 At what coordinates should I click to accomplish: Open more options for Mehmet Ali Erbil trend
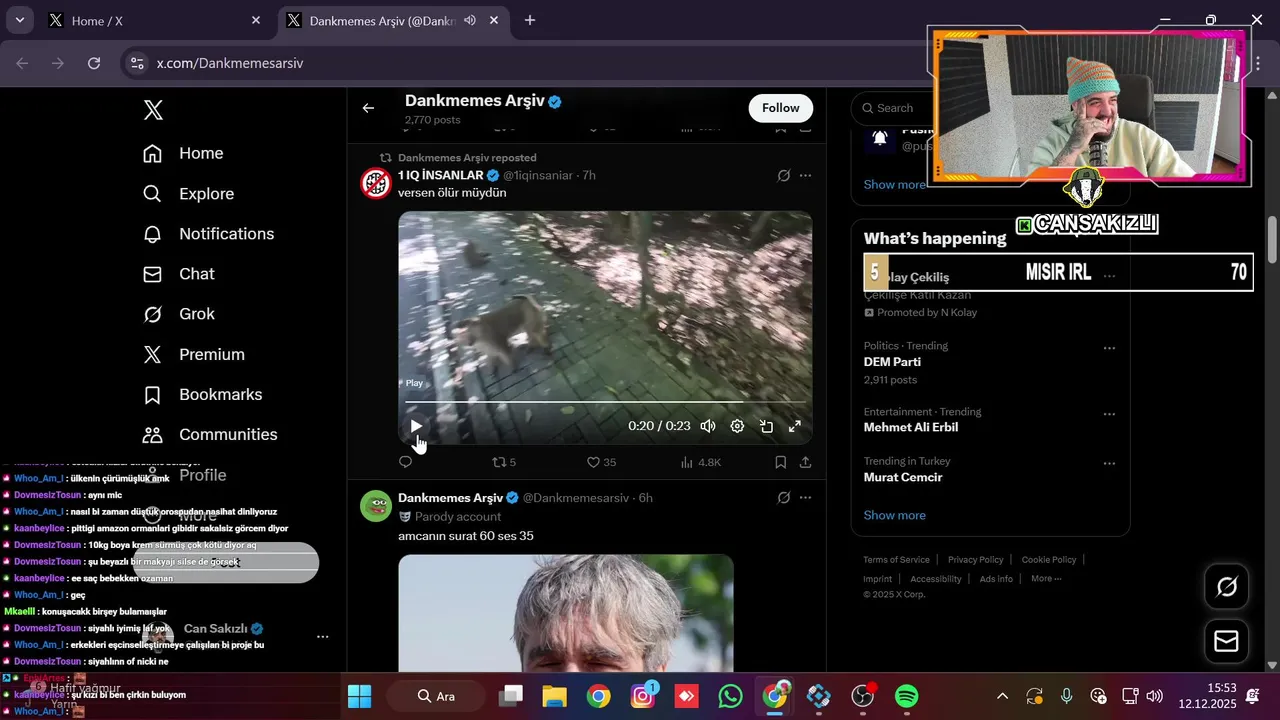(x=1109, y=414)
